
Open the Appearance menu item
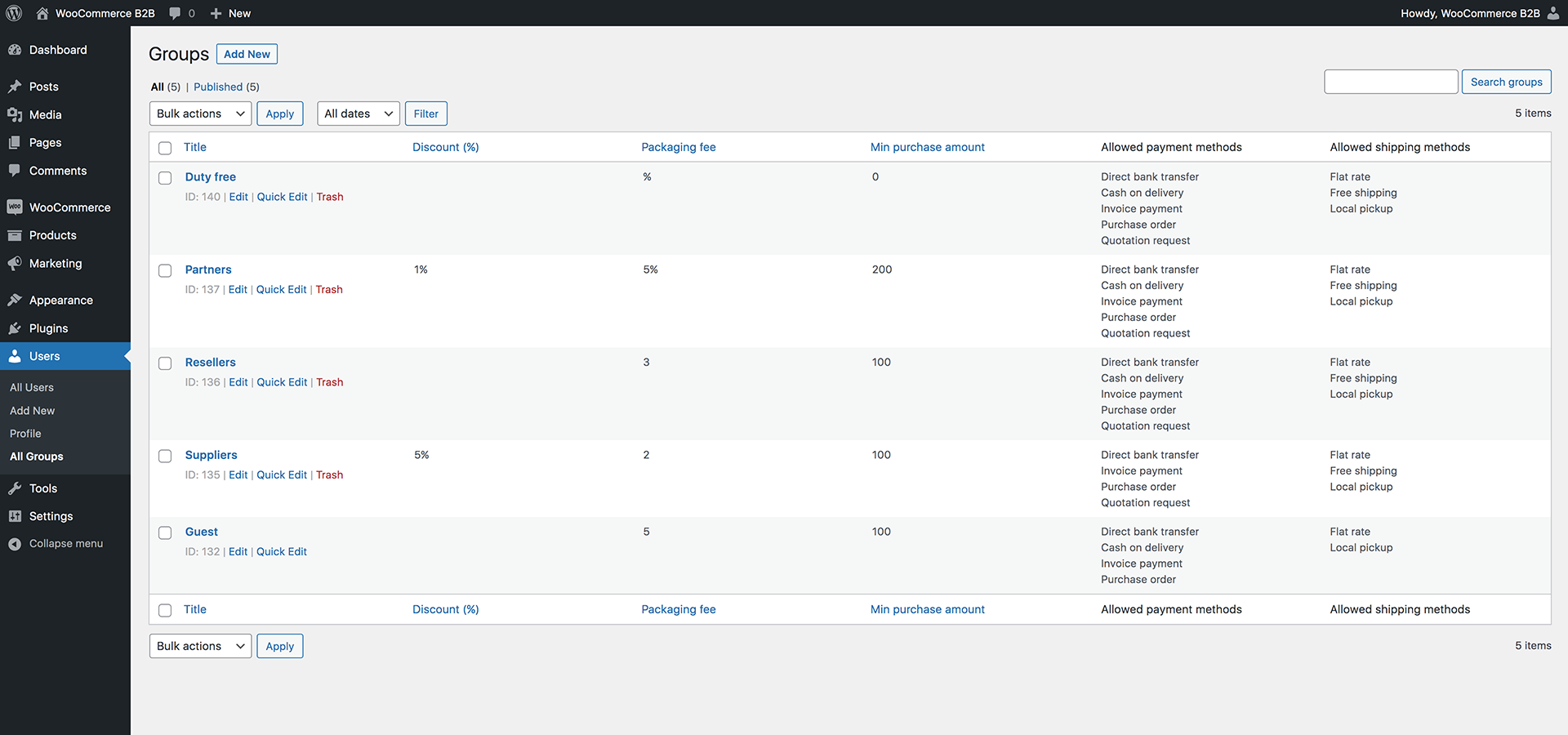pos(61,301)
